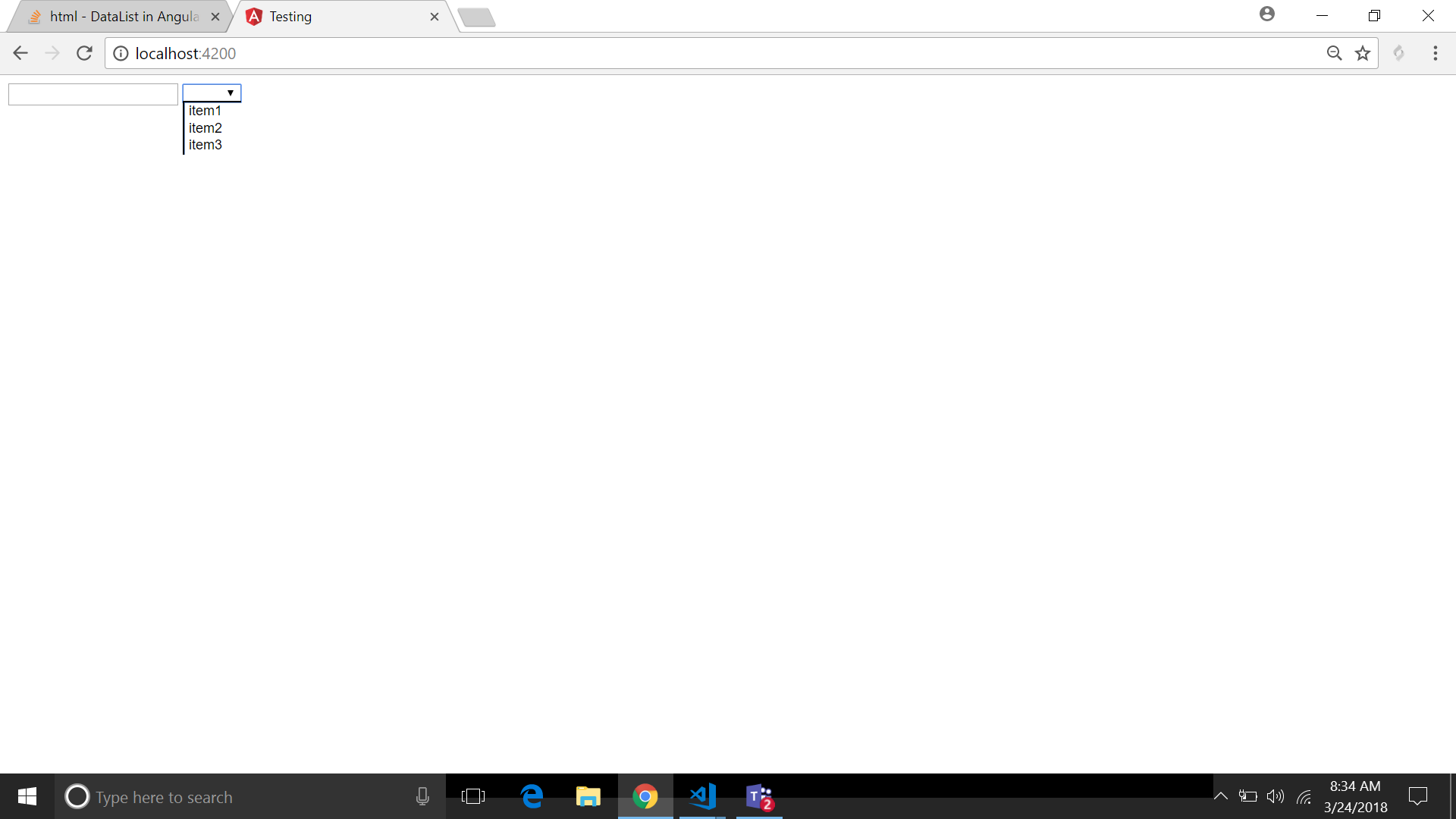Switch to the html - DataList tab
The height and width of the screenshot is (819, 1456).
tap(121, 17)
